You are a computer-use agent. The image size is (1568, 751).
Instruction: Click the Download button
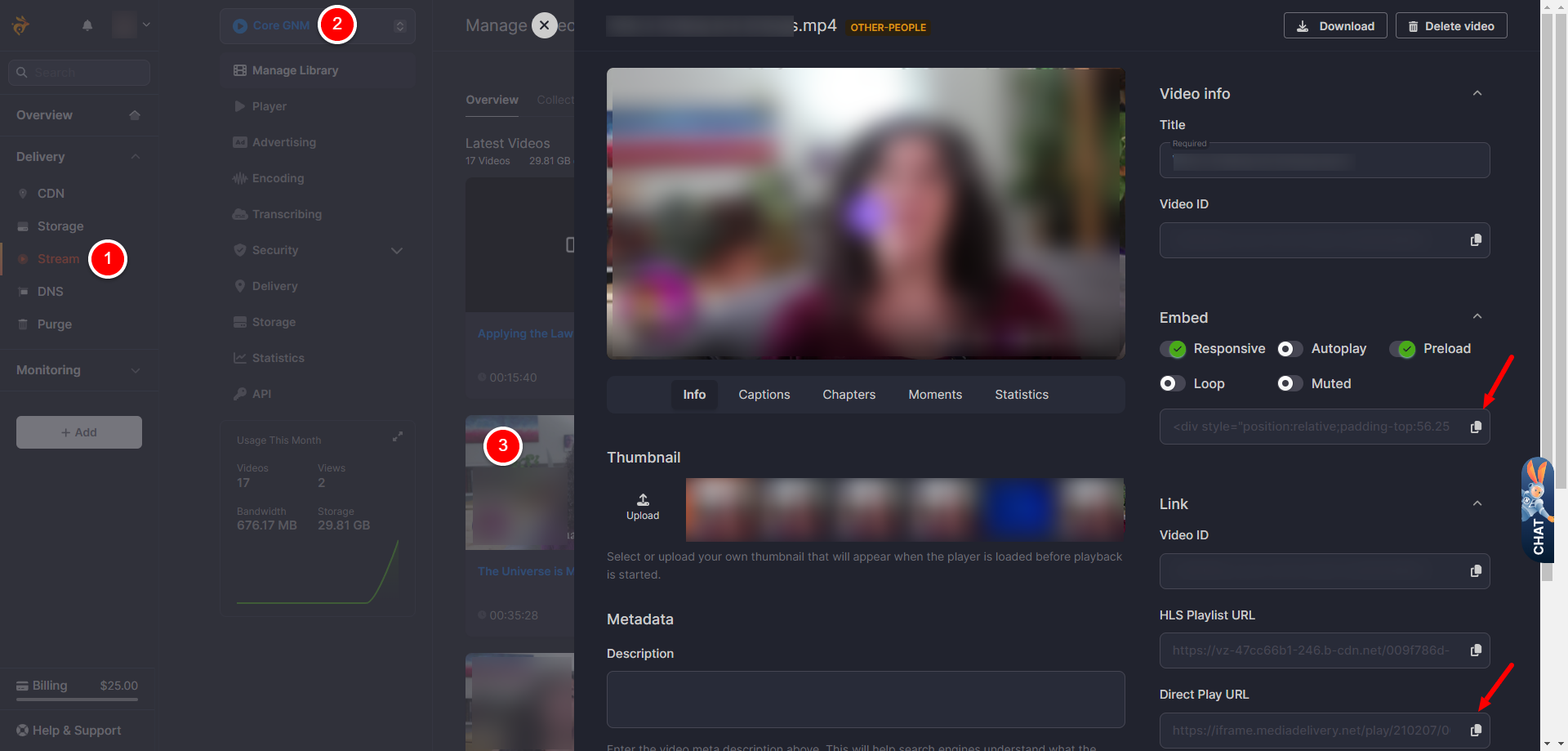coord(1335,26)
